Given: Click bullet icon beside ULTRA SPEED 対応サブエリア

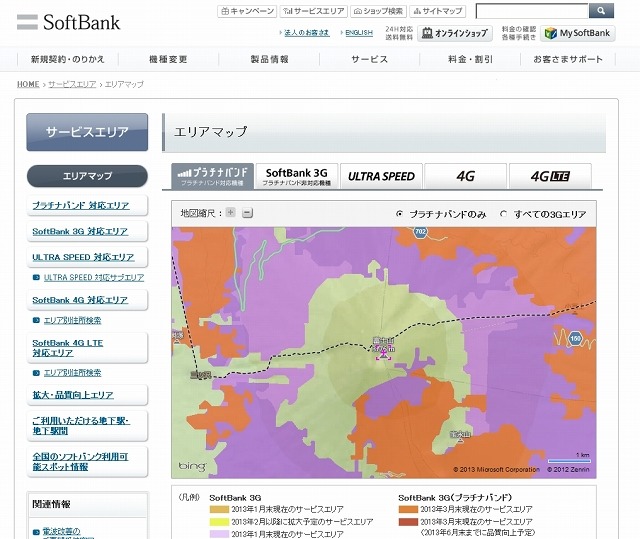Looking at the screenshot, I should [x=36, y=277].
